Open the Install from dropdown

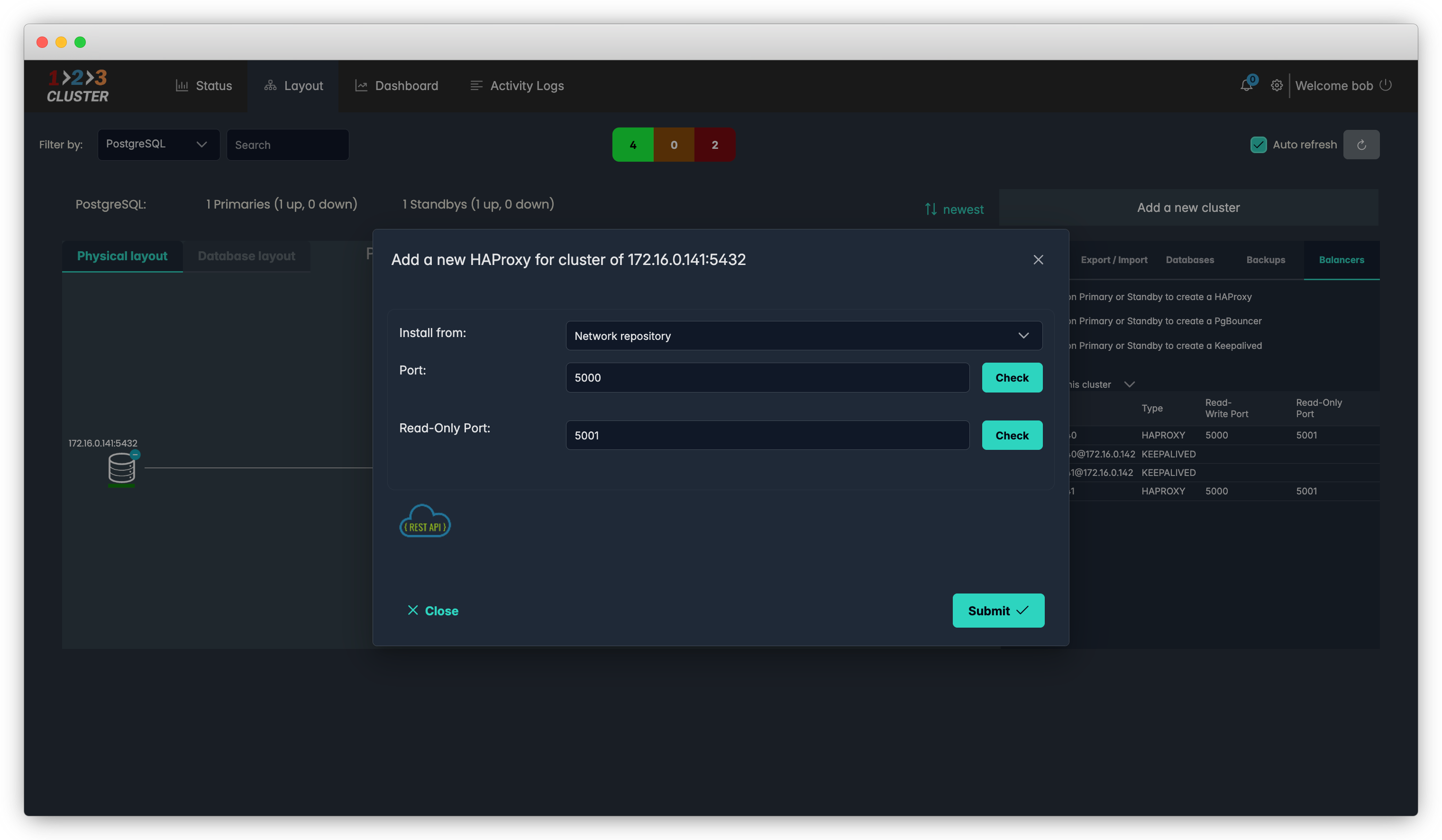click(x=803, y=336)
